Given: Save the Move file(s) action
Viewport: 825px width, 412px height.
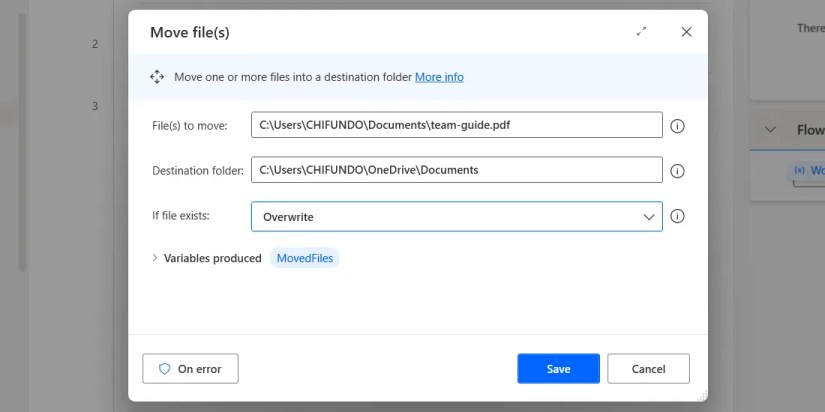Looking at the screenshot, I should click(558, 369).
